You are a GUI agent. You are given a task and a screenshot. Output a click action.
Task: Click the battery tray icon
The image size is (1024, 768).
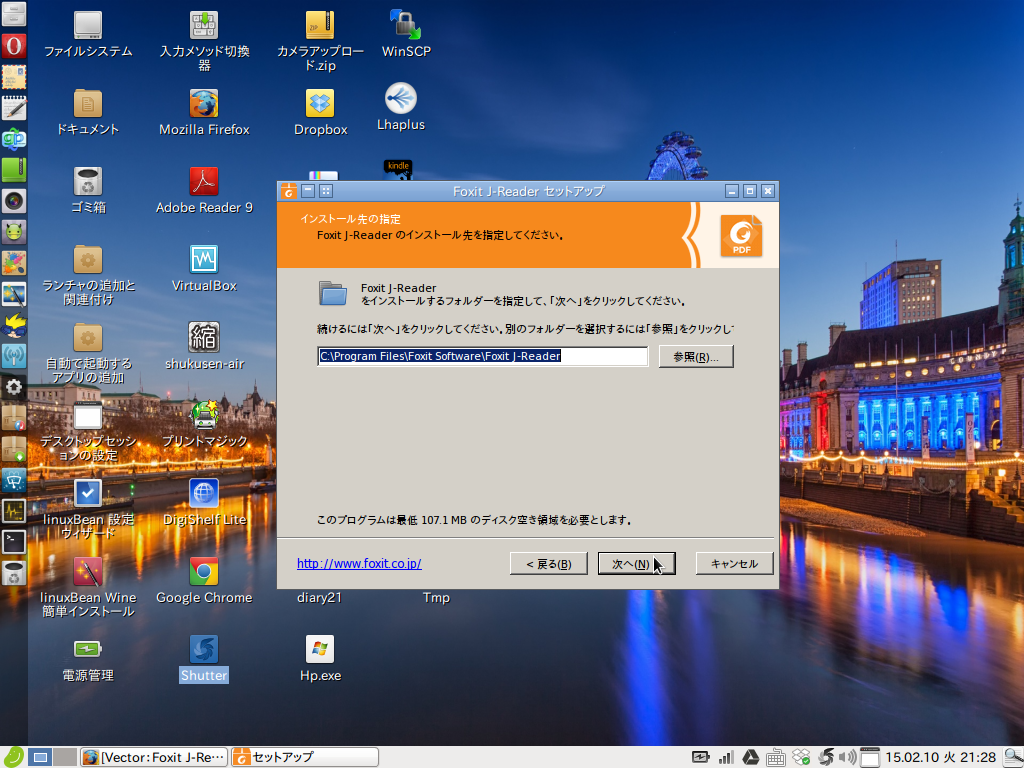(700, 758)
